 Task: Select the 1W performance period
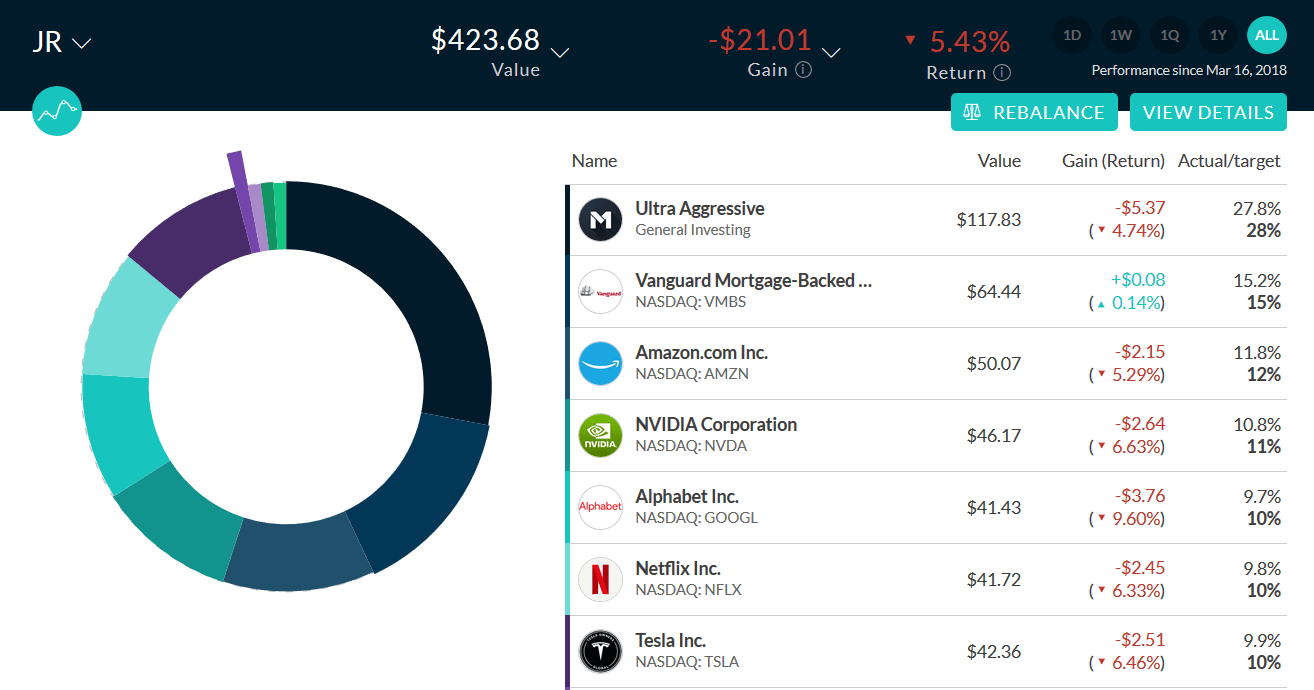click(x=1120, y=35)
